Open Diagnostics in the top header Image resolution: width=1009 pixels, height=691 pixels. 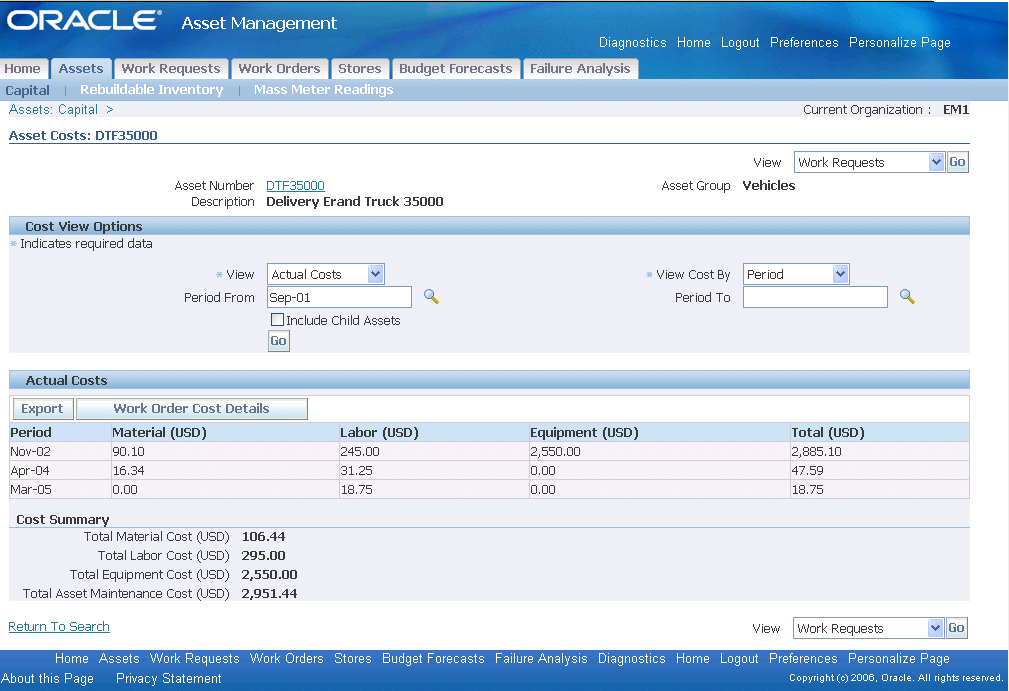tap(633, 42)
